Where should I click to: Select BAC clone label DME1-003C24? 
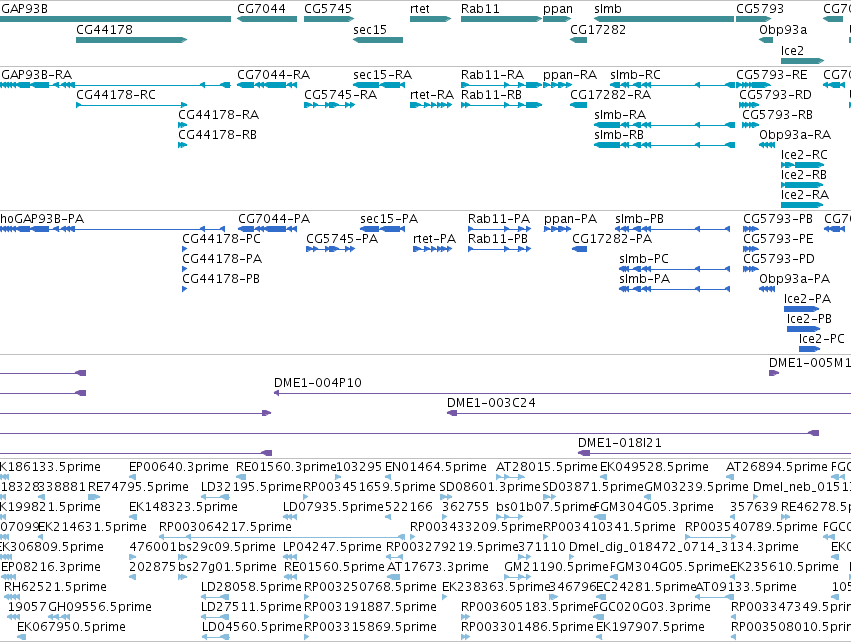[x=491, y=403]
